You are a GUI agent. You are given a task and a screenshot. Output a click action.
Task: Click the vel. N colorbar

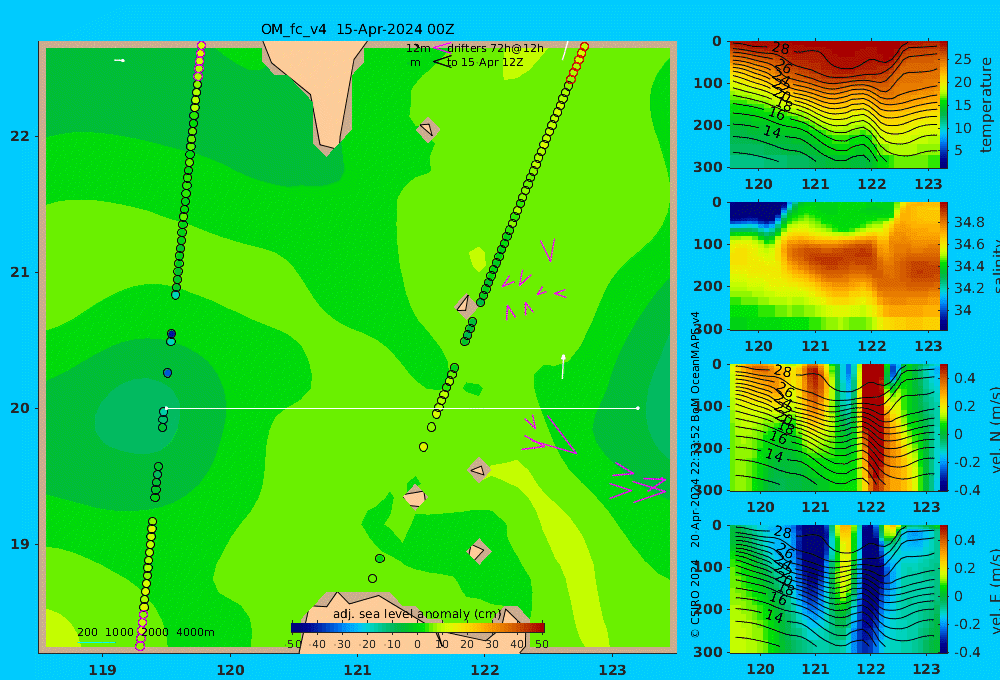[x=944, y=427]
